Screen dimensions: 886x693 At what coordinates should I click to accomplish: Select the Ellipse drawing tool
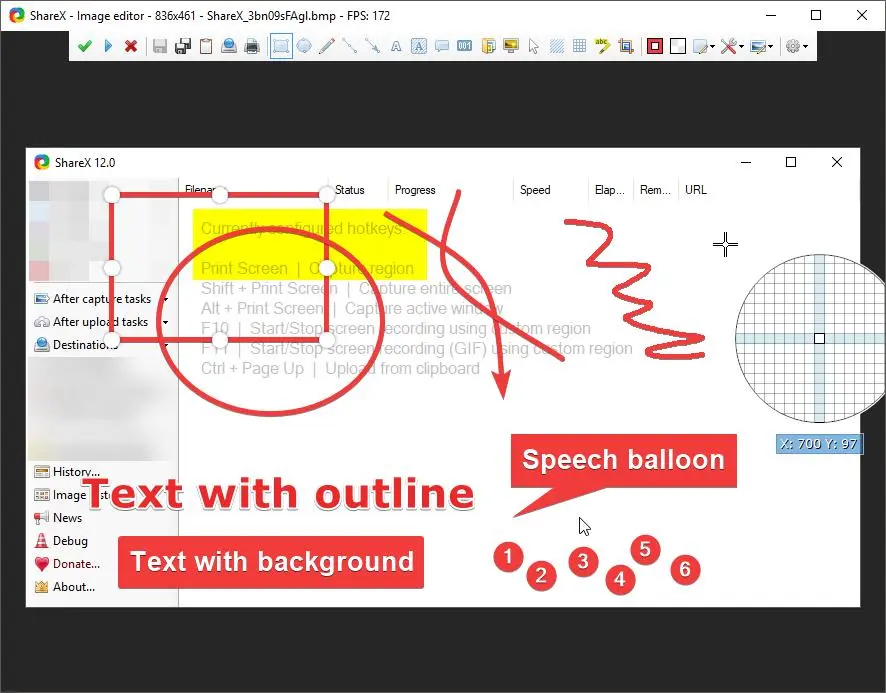click(304, 46)
